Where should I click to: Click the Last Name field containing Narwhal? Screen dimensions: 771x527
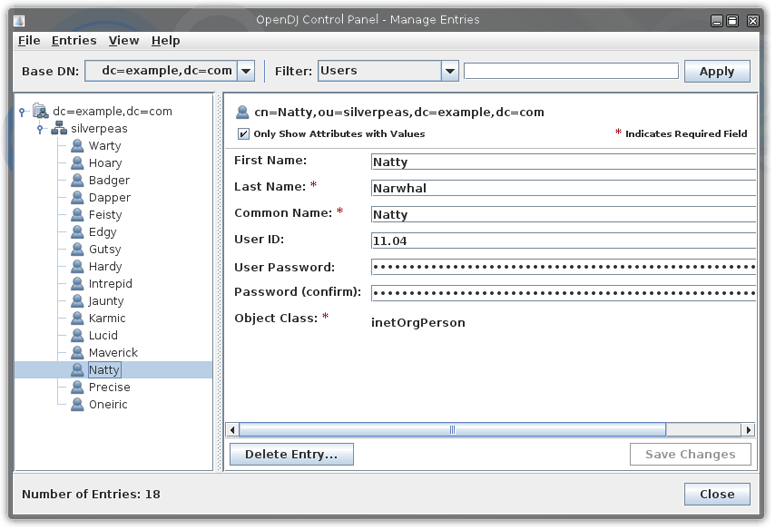click(x=562, y=188)
